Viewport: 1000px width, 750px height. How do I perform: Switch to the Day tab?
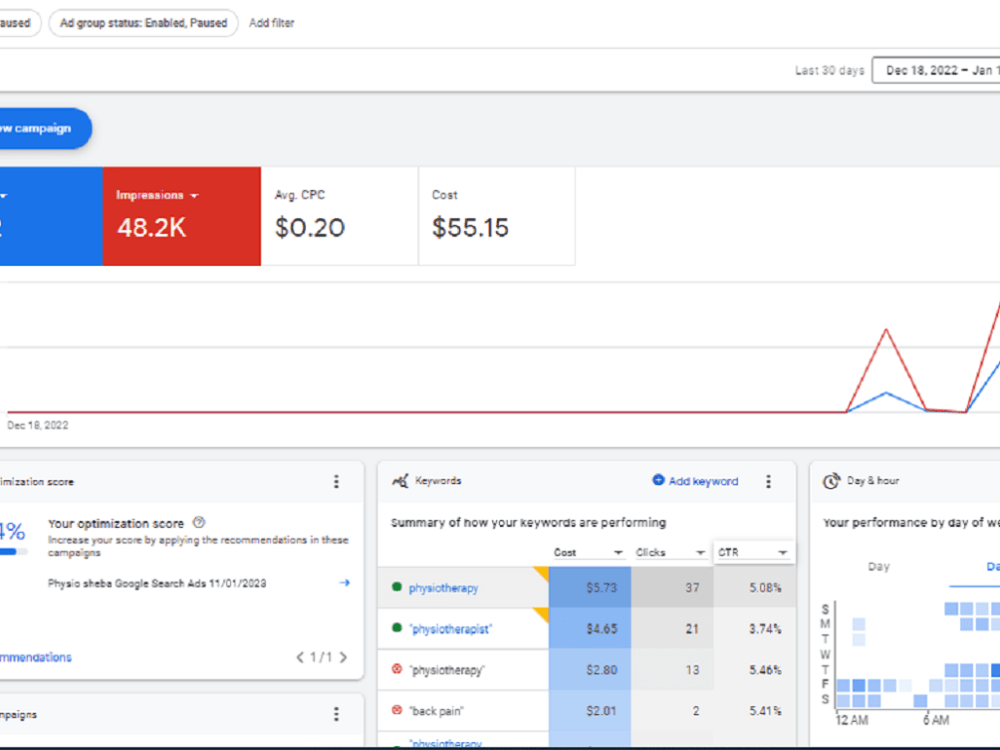[878, 567]
